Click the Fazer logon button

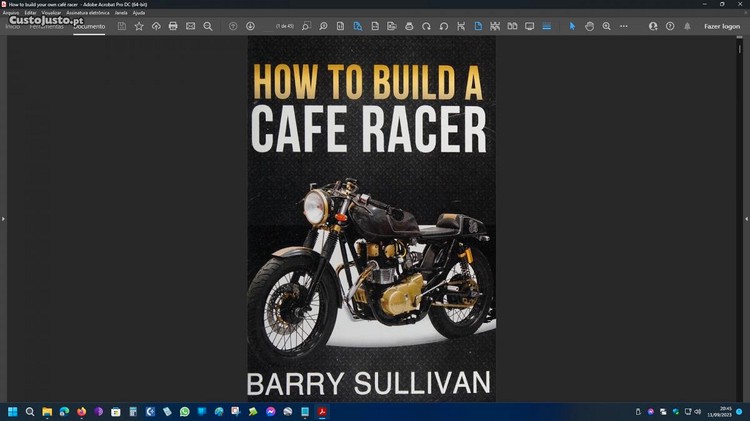coord(721,26)
